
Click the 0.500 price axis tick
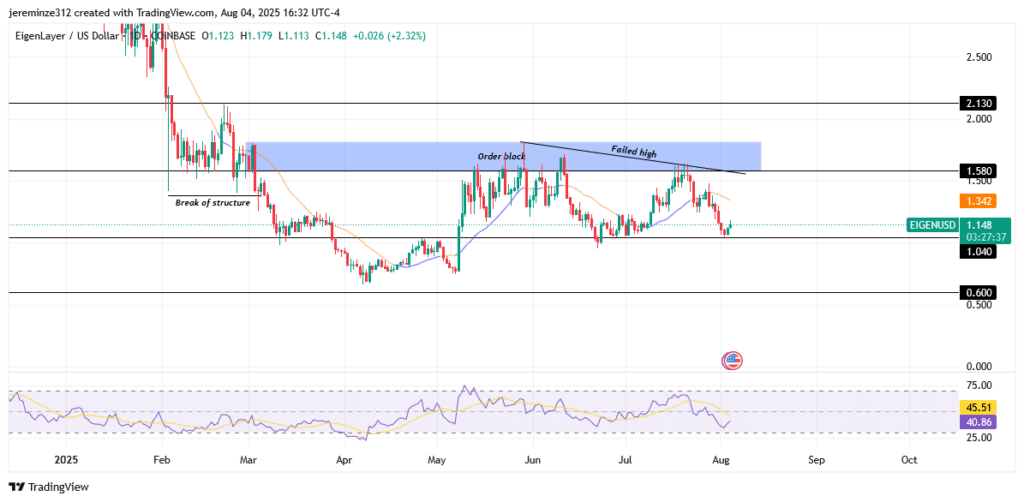[980, 304]
